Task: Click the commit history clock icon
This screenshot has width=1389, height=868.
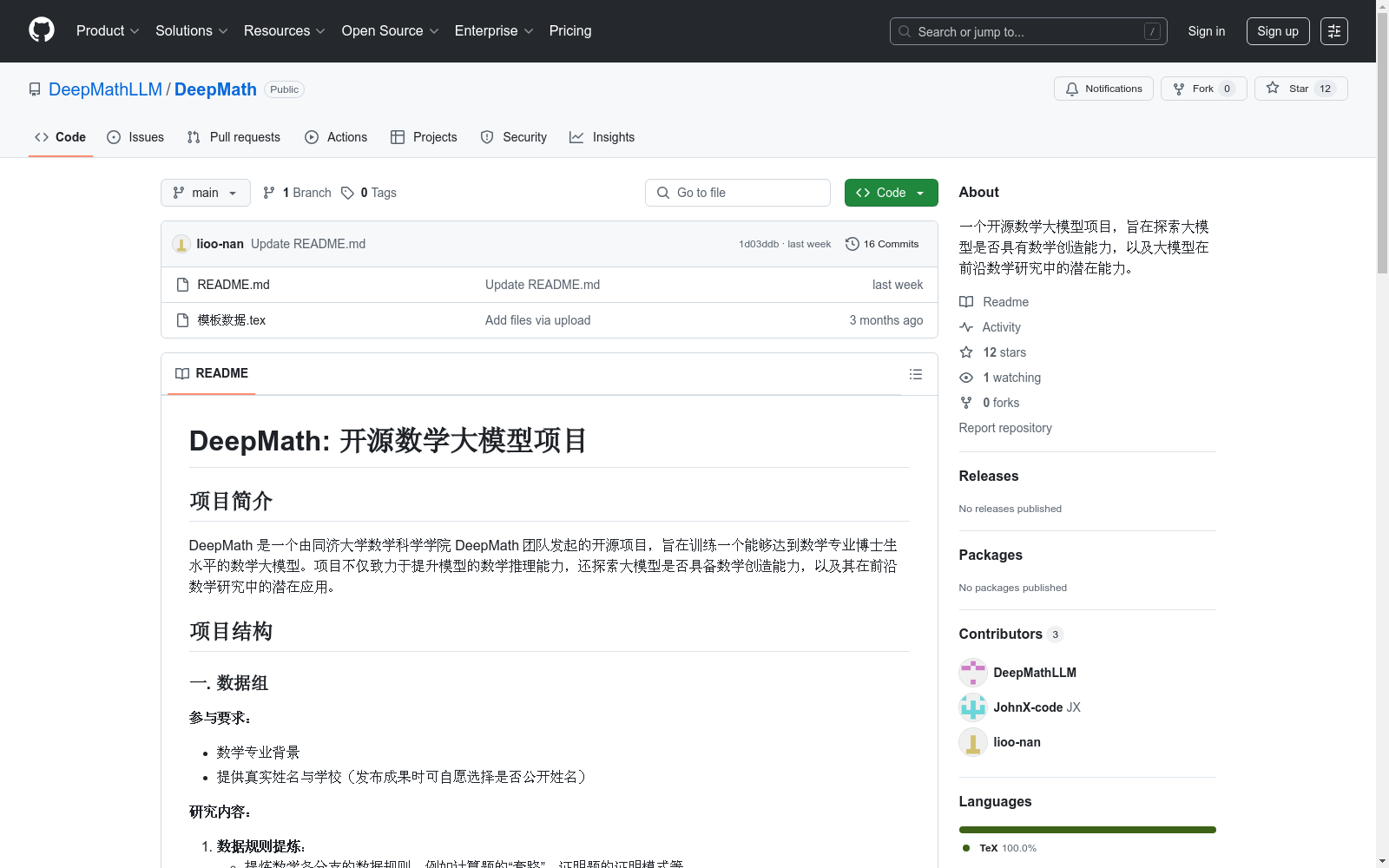Action: [x=852, y=244]
